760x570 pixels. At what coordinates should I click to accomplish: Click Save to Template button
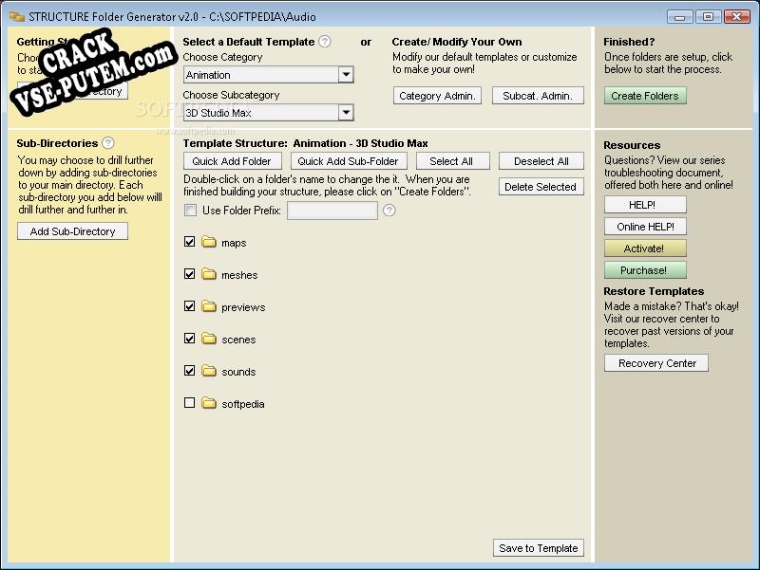click(538, 548)
